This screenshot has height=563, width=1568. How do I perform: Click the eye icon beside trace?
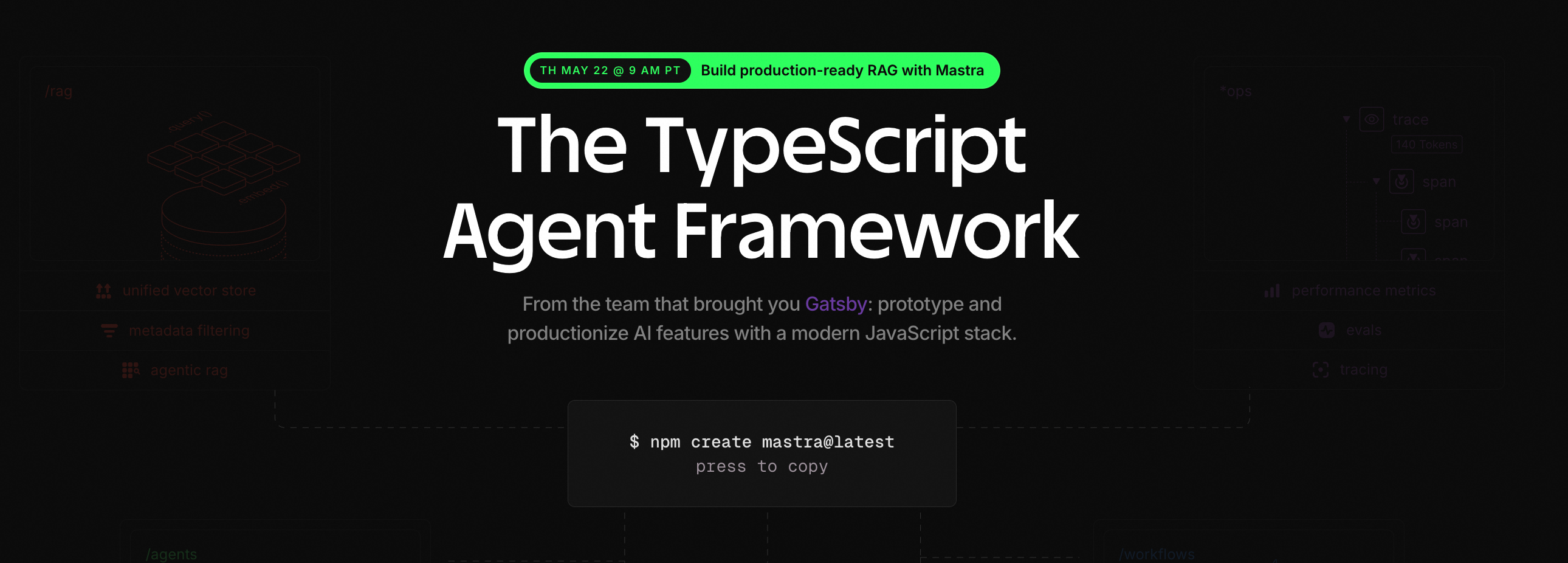[1371, 119]
